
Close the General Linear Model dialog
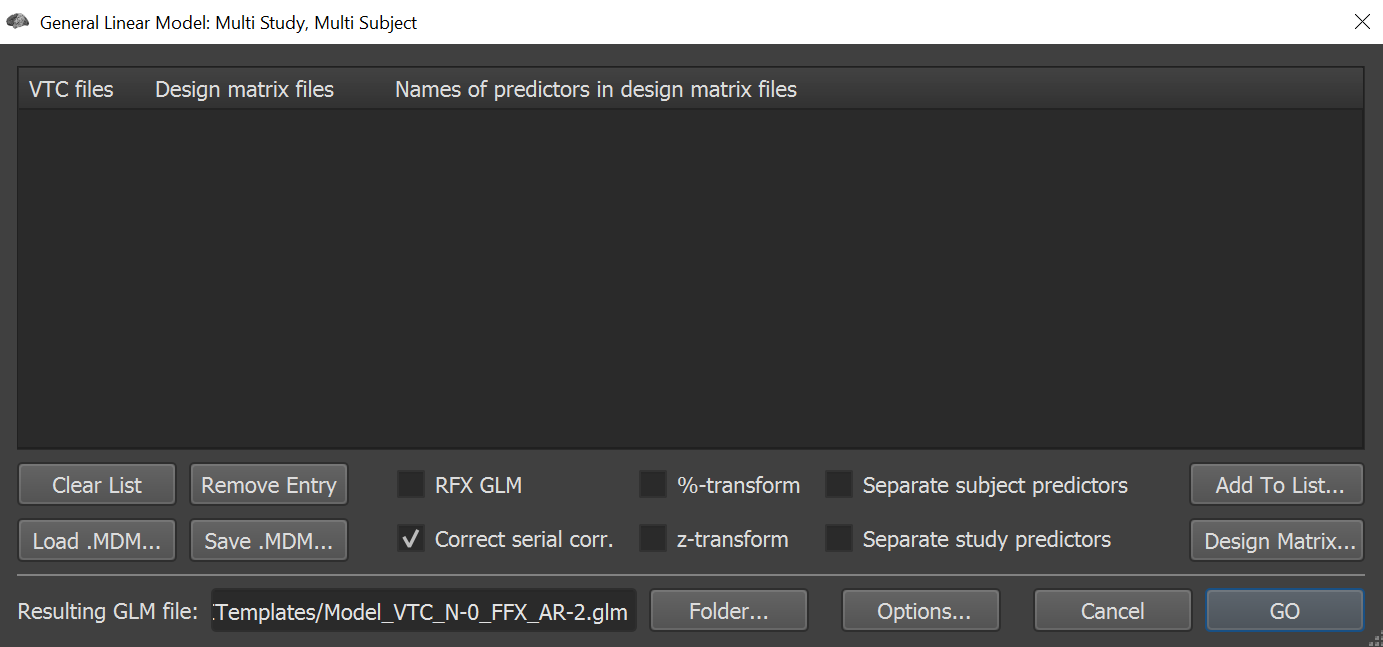(1362, 22)
